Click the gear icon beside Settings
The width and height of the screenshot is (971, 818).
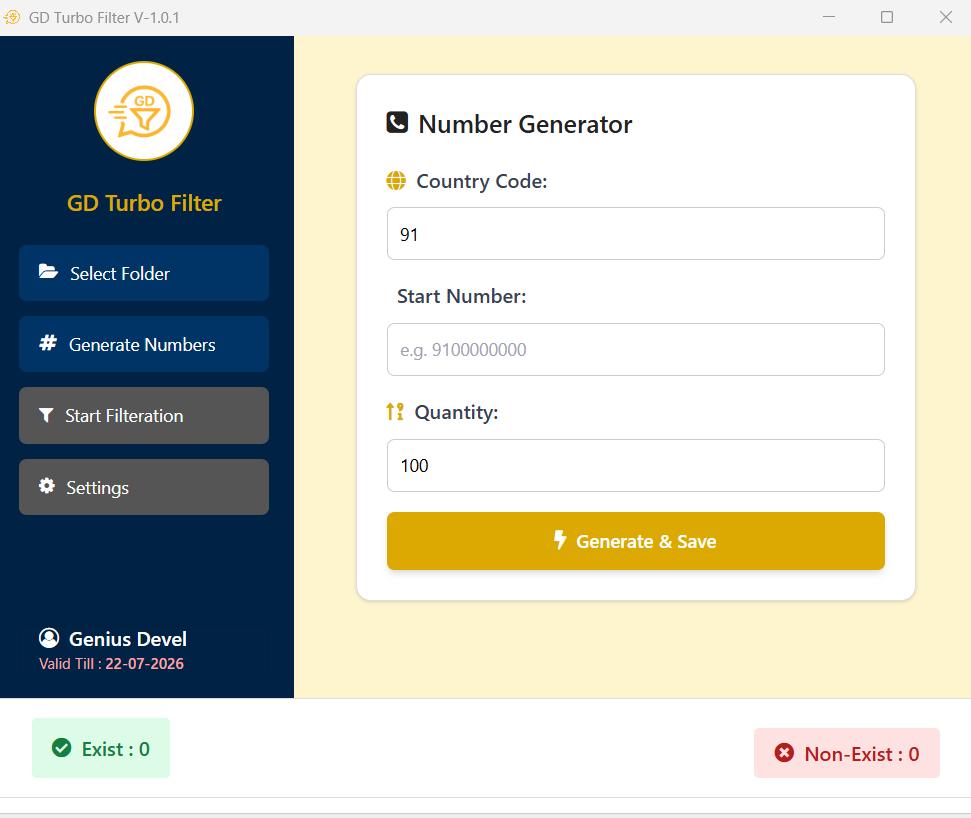pyautogui.click(x=46, y=486)
